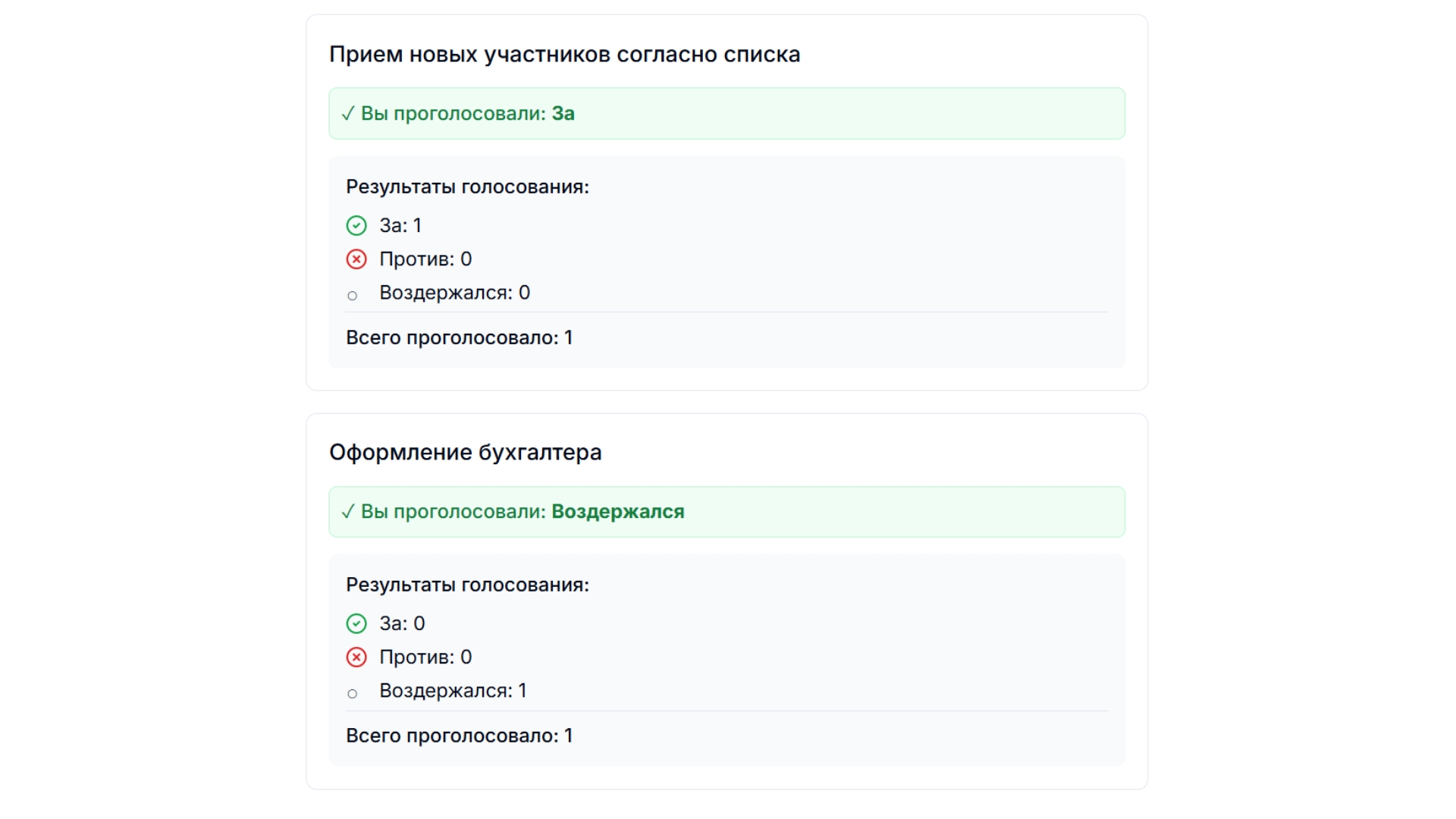Select the "Воздержался" option in the first poll
This screenshot has width=1456, height=819.
click(x=453, y=293)
